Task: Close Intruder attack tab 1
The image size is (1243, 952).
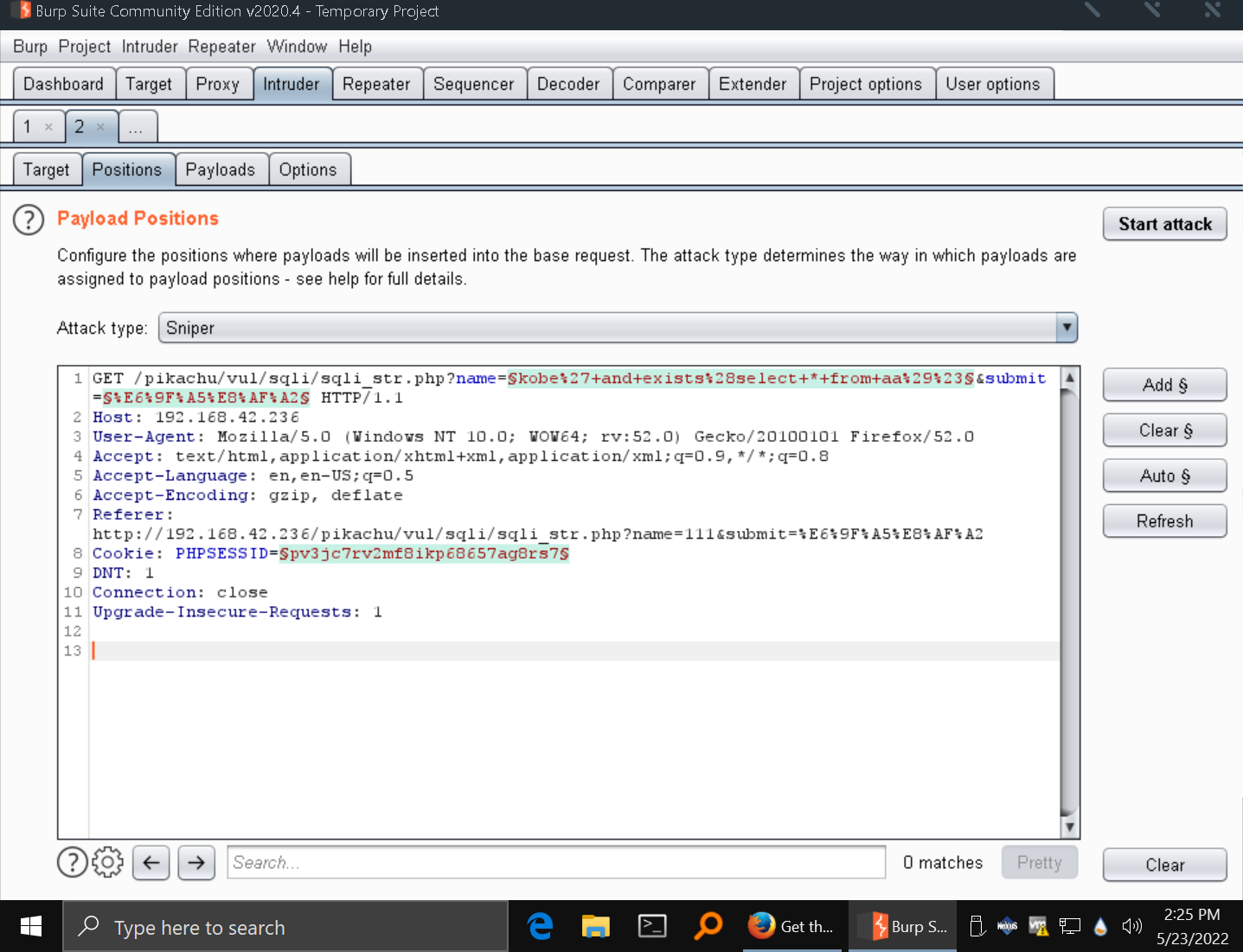Action: pos(48,127)
